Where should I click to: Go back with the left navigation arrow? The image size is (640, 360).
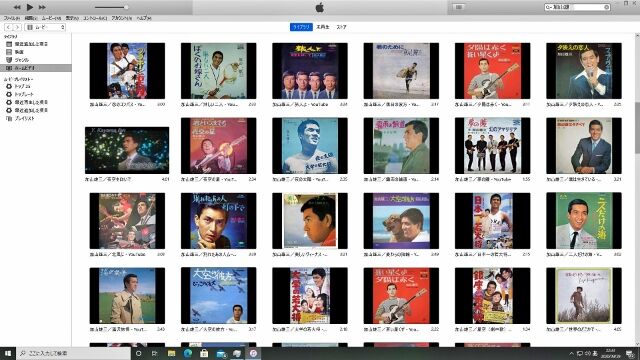[8, 27]
